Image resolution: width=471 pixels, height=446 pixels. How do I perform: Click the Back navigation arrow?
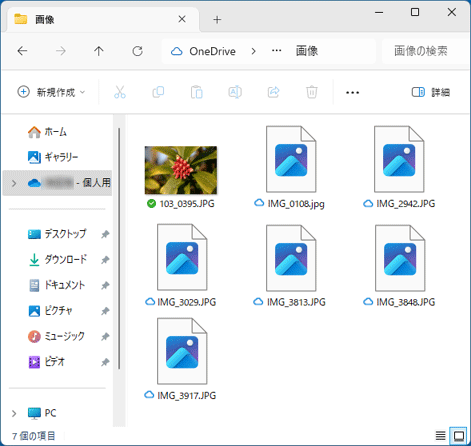click(x=22, y=51)
